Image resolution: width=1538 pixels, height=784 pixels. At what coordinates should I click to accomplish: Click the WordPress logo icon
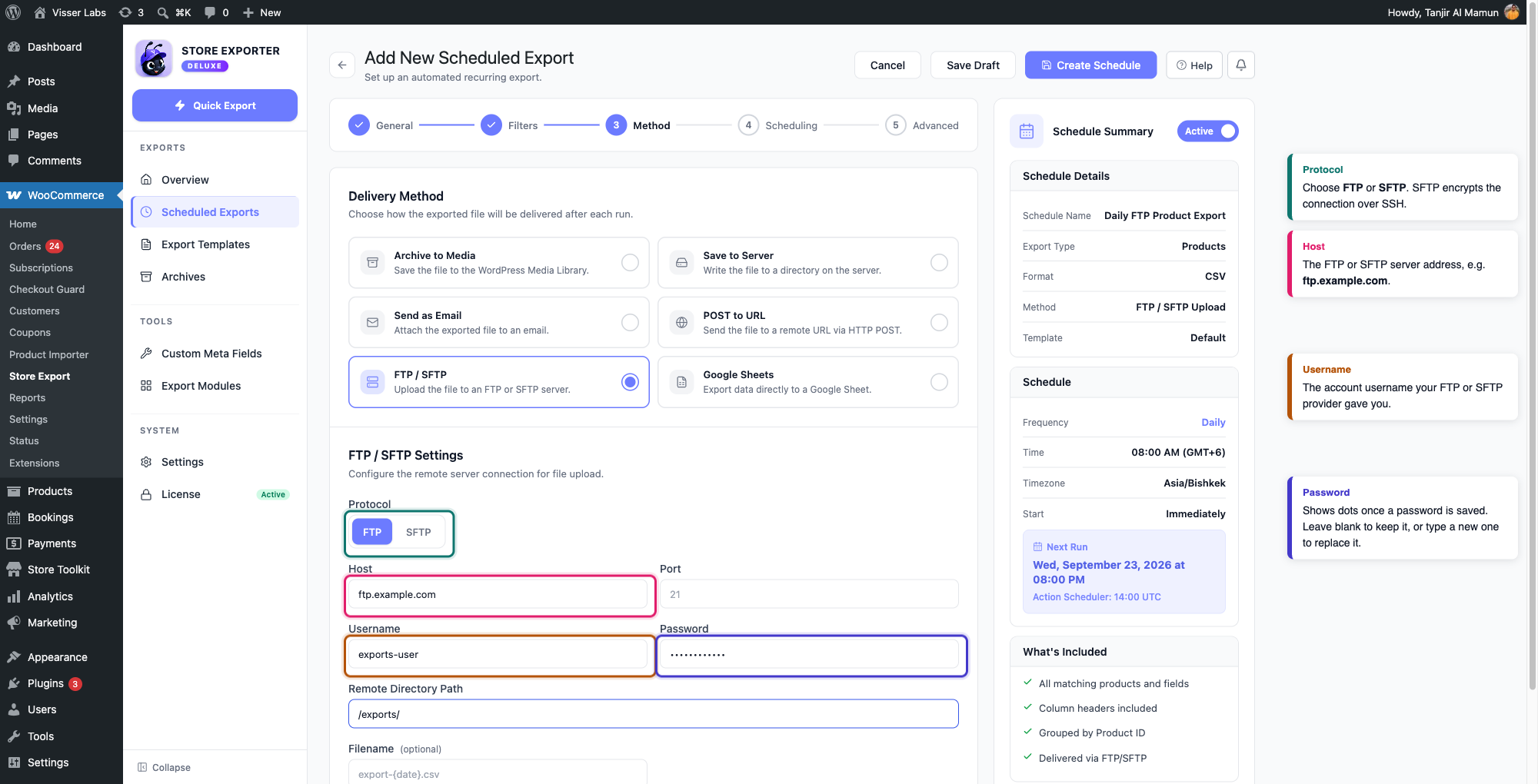(13, 12)
